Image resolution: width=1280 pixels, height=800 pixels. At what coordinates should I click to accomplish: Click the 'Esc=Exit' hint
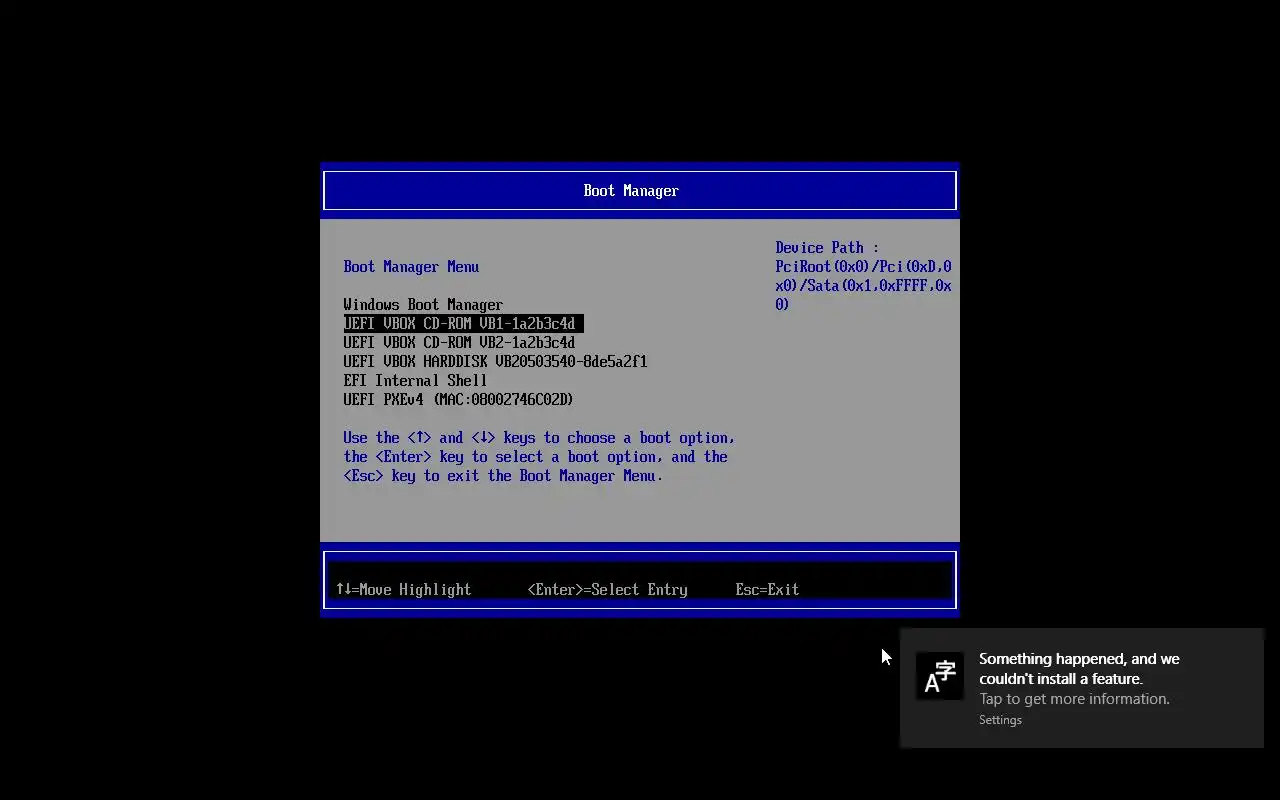(x=767, y=590)
